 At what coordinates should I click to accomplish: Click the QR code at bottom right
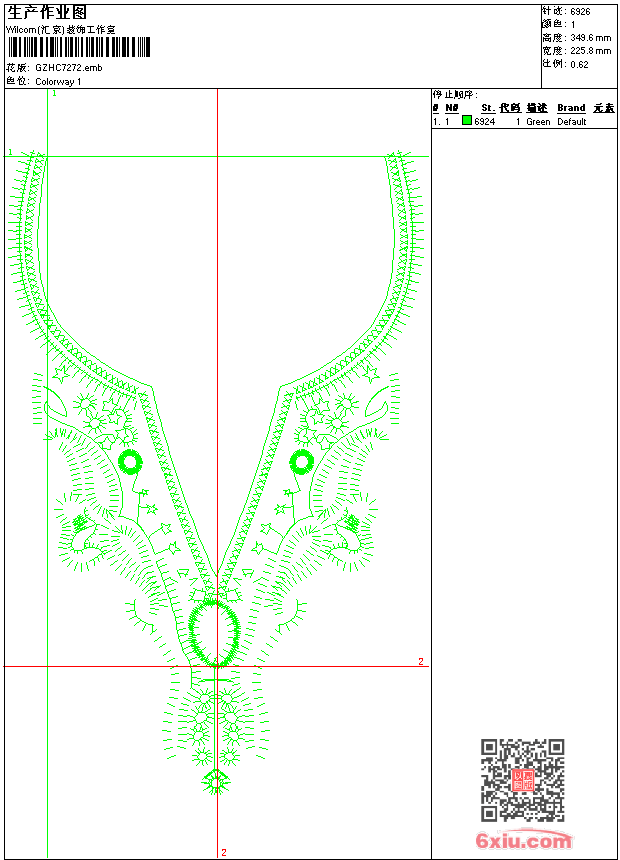pyautogui.click(x=522, y=780)
